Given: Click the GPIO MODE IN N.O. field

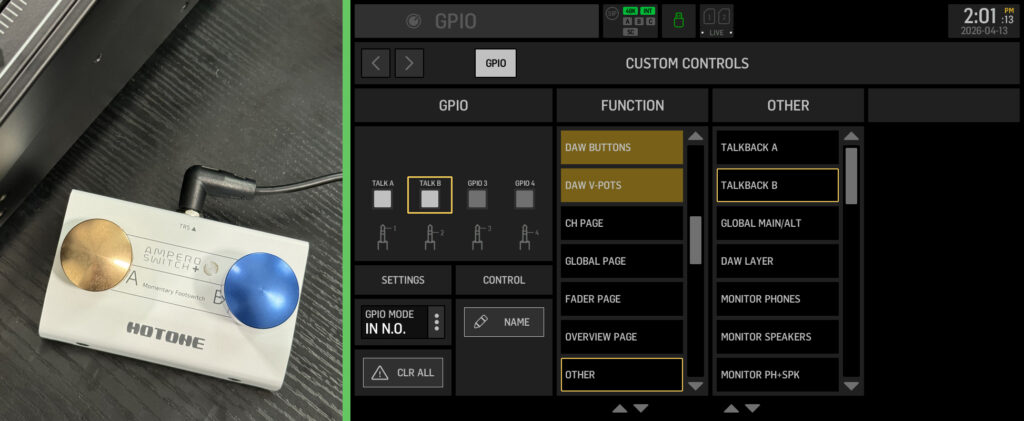Looking at the screenshot, I should pyautogui.click(x=394, y=322).
